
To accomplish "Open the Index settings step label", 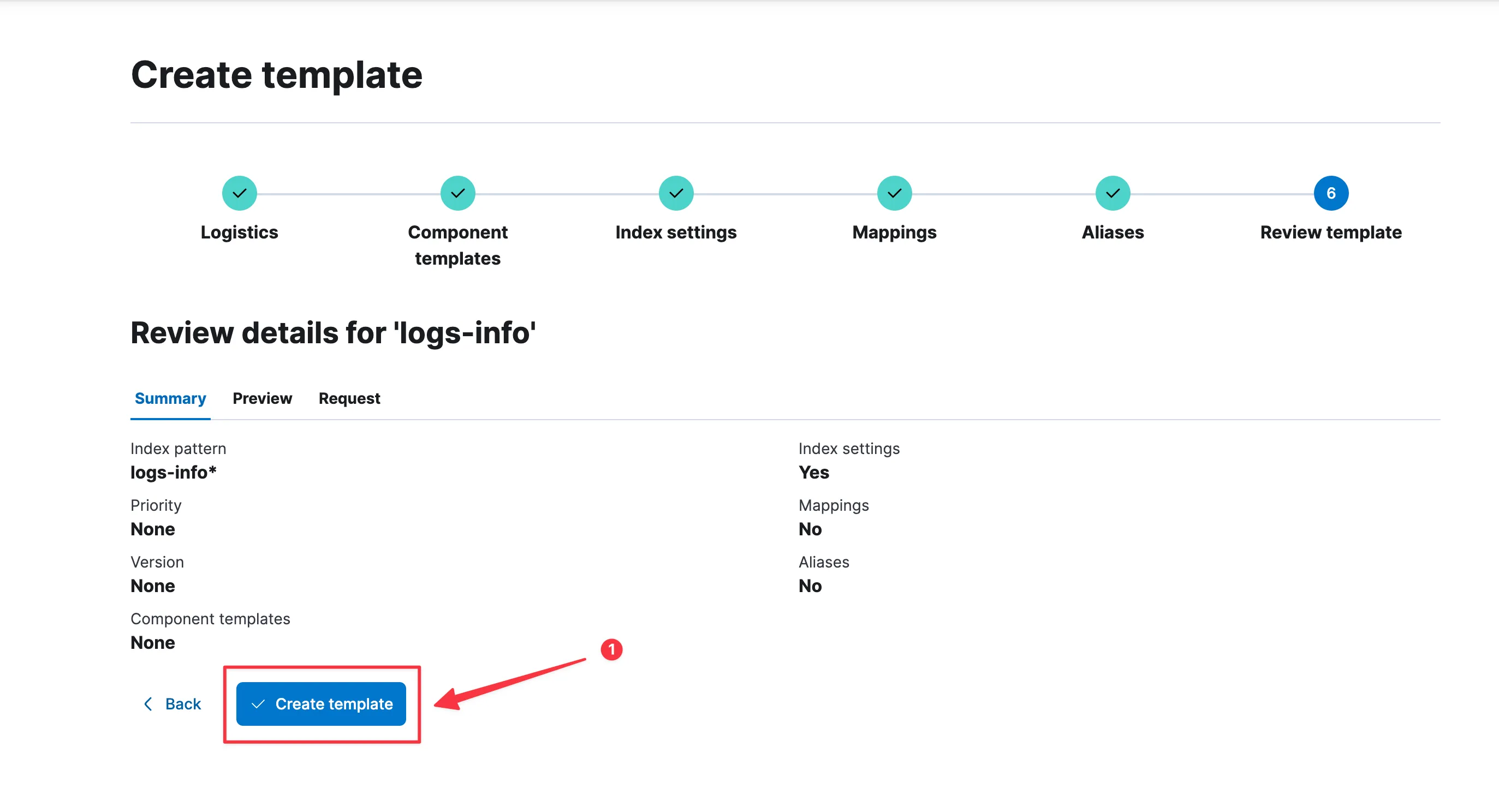I will click(676, 232).
